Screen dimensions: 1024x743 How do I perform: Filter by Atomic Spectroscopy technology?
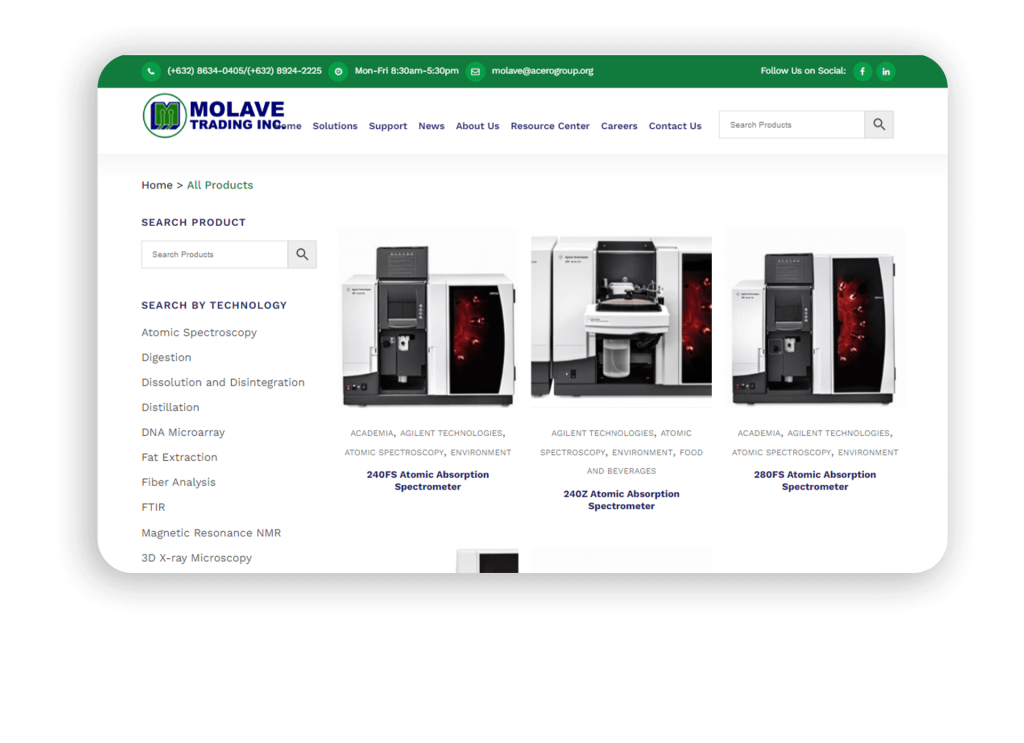point(199,332)
